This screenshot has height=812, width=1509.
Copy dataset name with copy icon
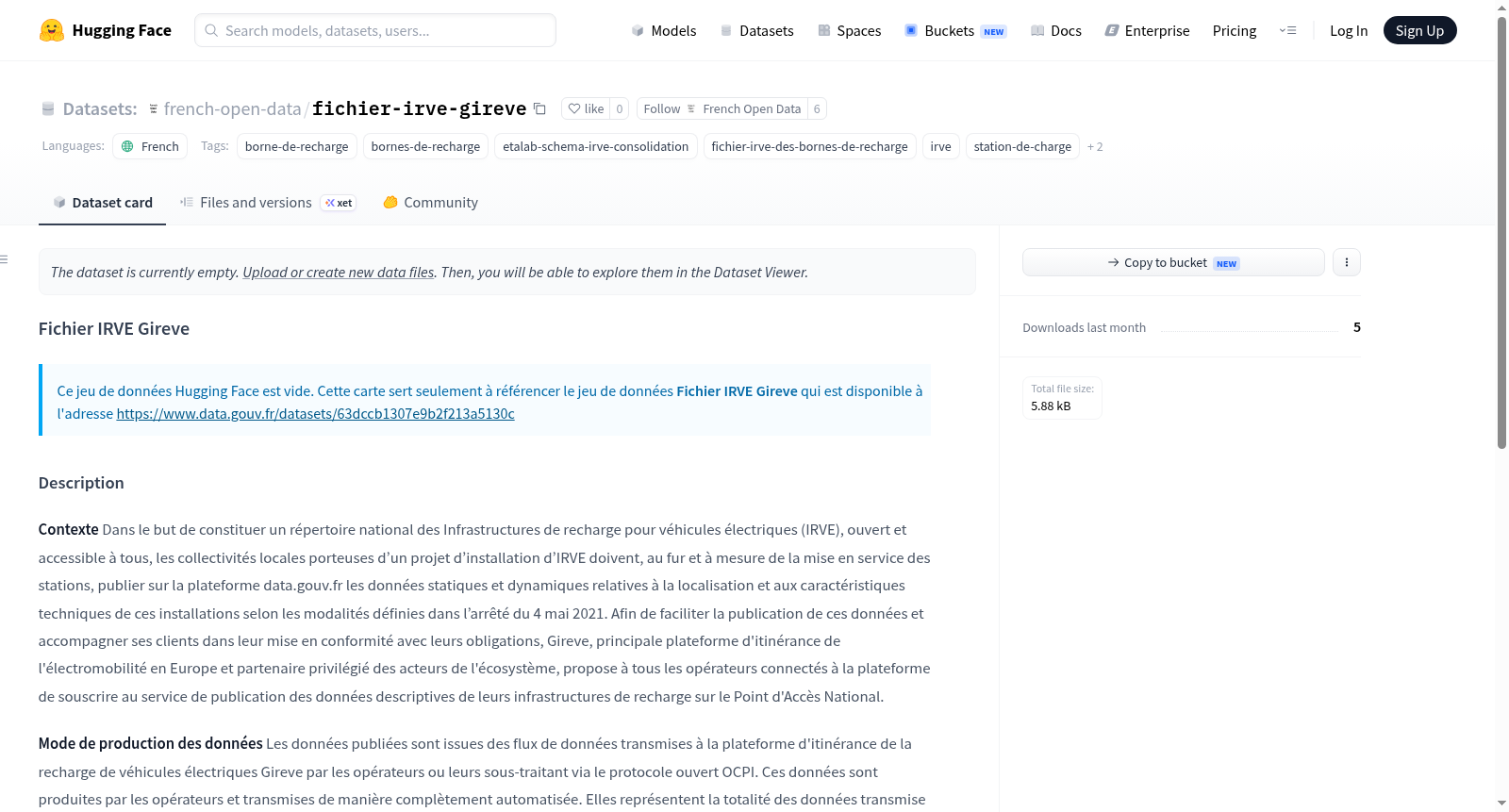tap(539, 108)
